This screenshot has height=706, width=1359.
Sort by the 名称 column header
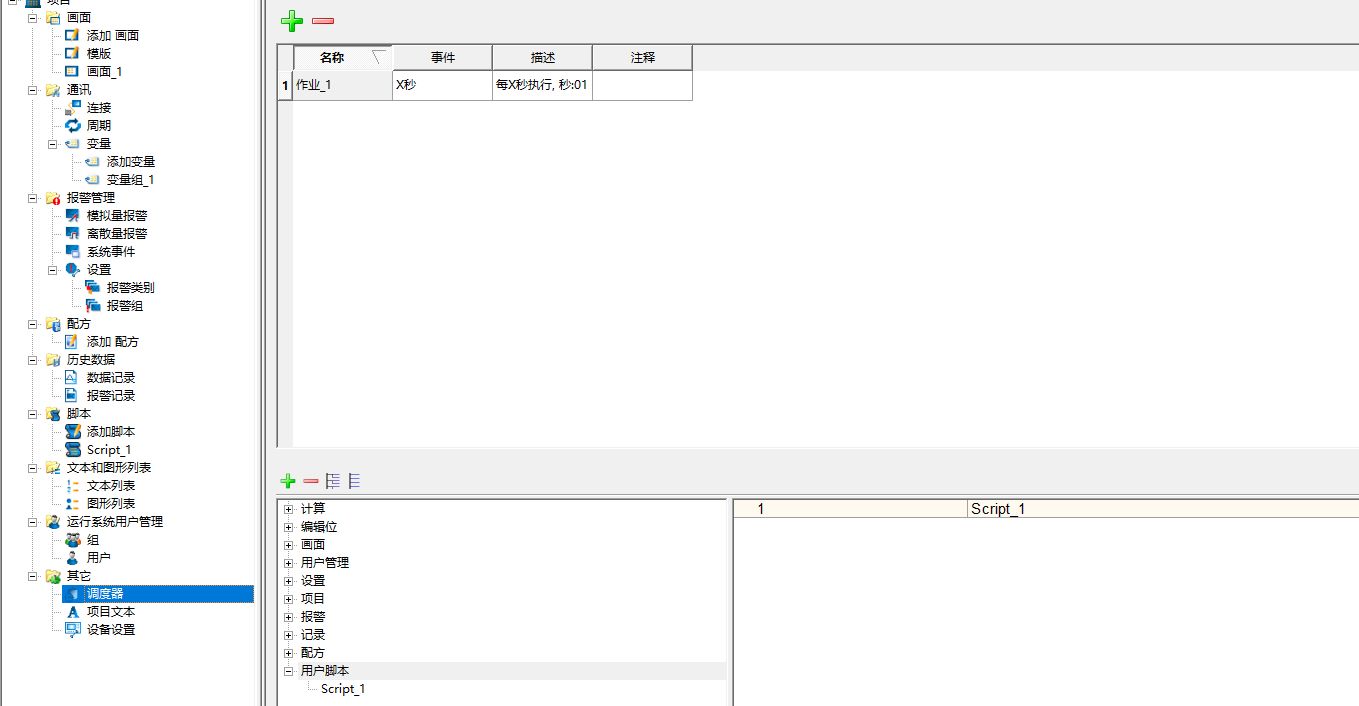[x=342, y=57]
